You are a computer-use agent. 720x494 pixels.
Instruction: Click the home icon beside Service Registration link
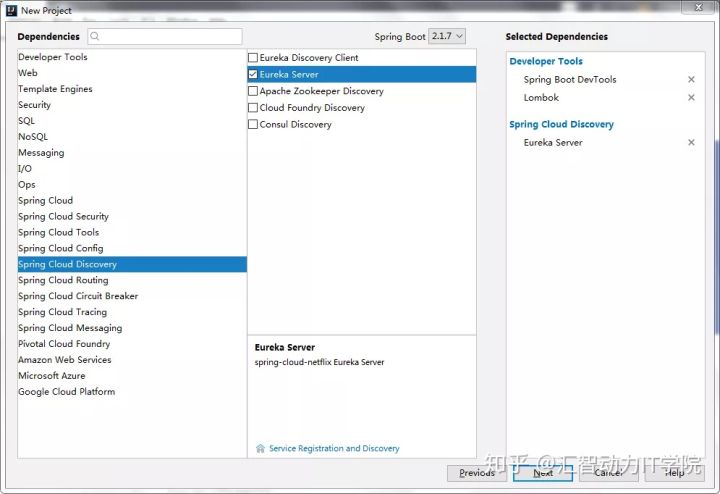coord(261,449)
